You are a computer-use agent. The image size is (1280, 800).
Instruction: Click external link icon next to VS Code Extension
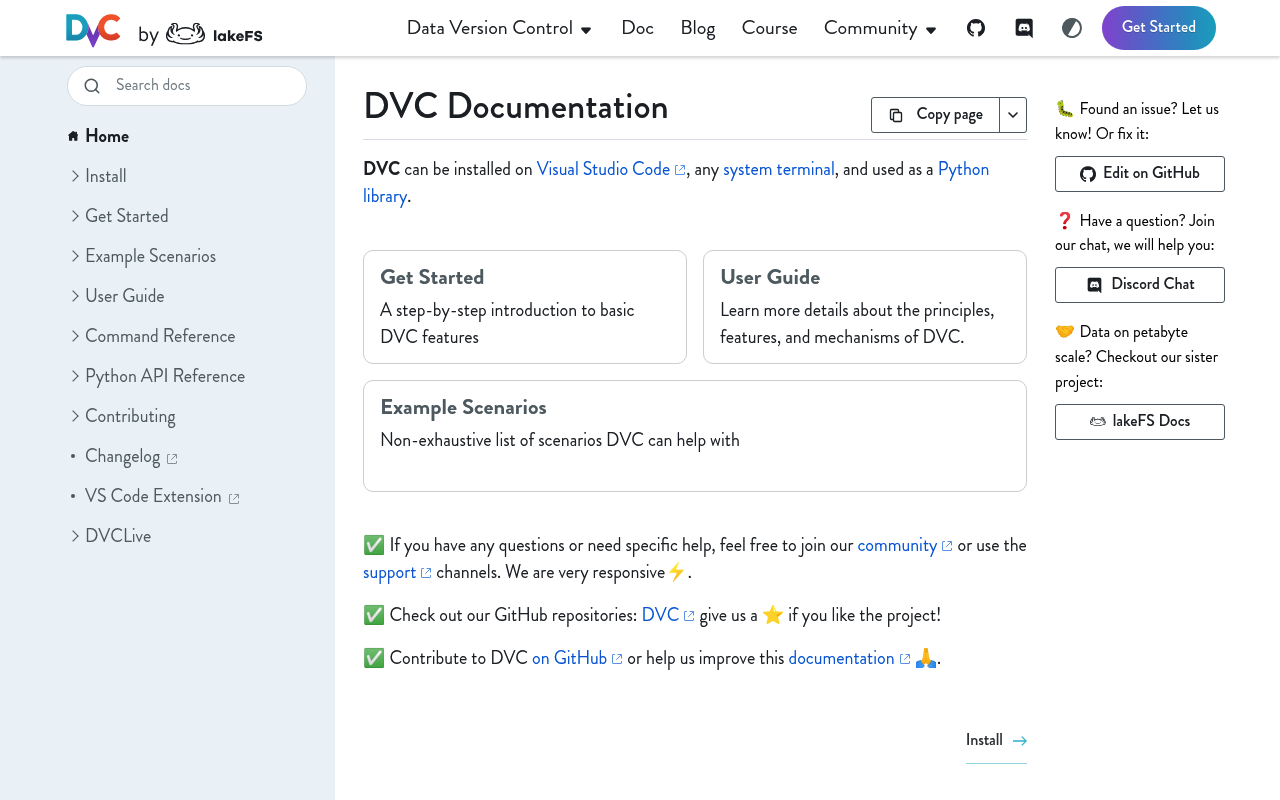point(234,499)
